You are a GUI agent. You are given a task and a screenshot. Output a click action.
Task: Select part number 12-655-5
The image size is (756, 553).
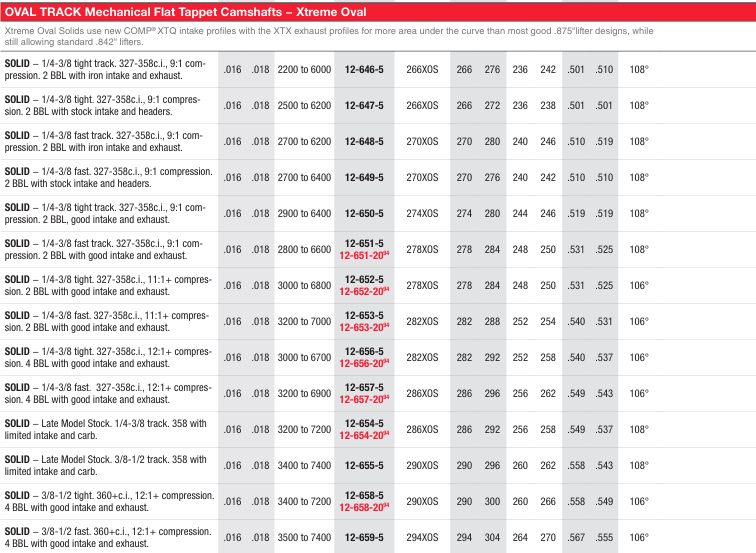[x=364, y=465]
